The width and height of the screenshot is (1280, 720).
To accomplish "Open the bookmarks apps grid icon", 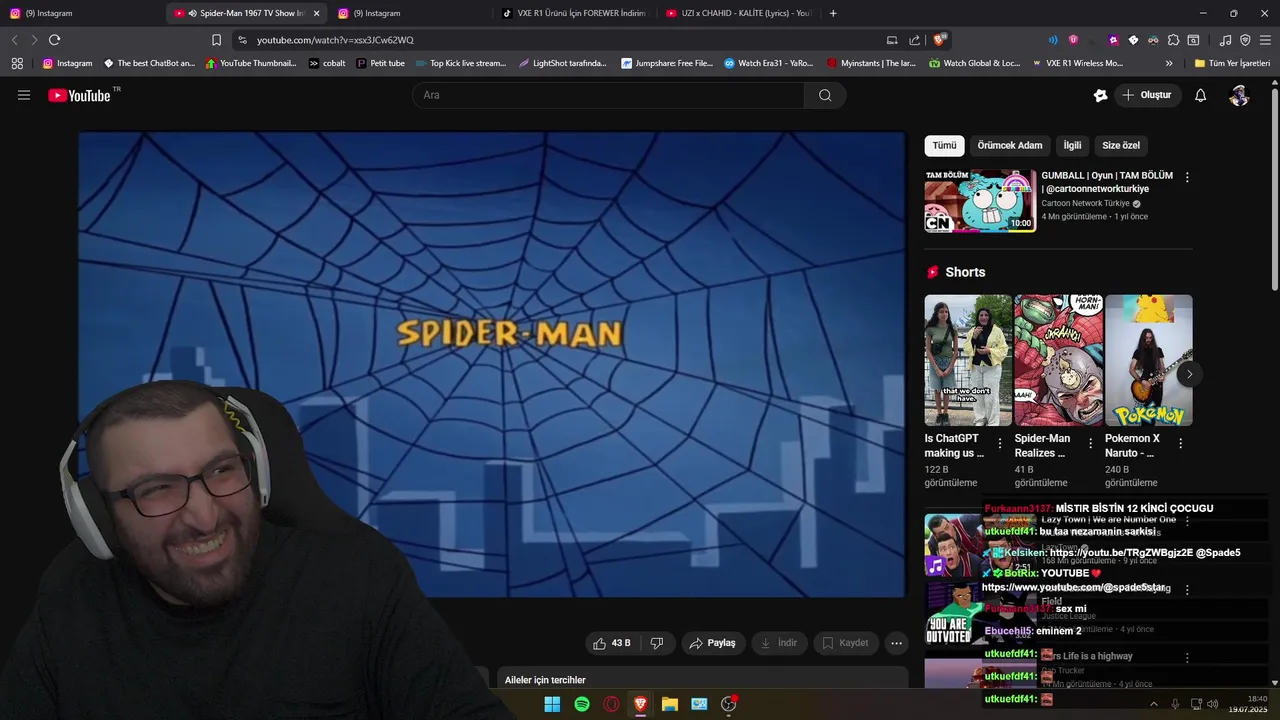I will click(x=17, y=63).
